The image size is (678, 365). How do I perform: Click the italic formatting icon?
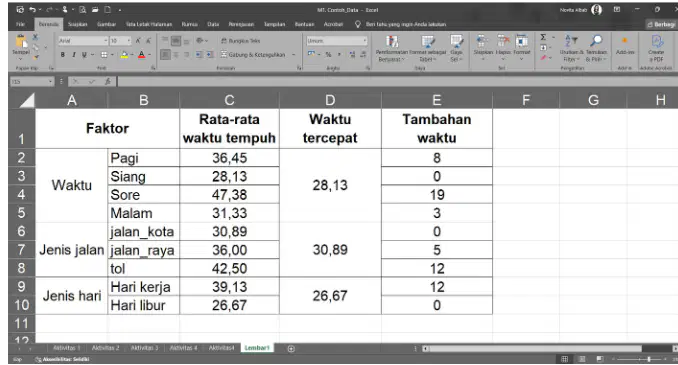point(74,54)
